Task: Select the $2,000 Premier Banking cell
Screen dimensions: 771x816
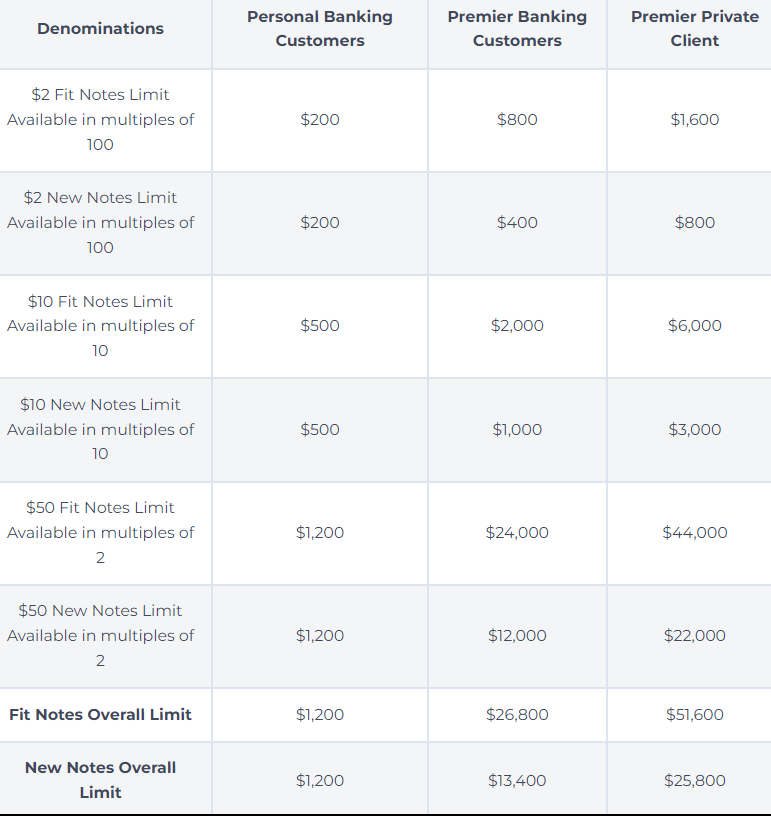Action: (x=517, y=326)
